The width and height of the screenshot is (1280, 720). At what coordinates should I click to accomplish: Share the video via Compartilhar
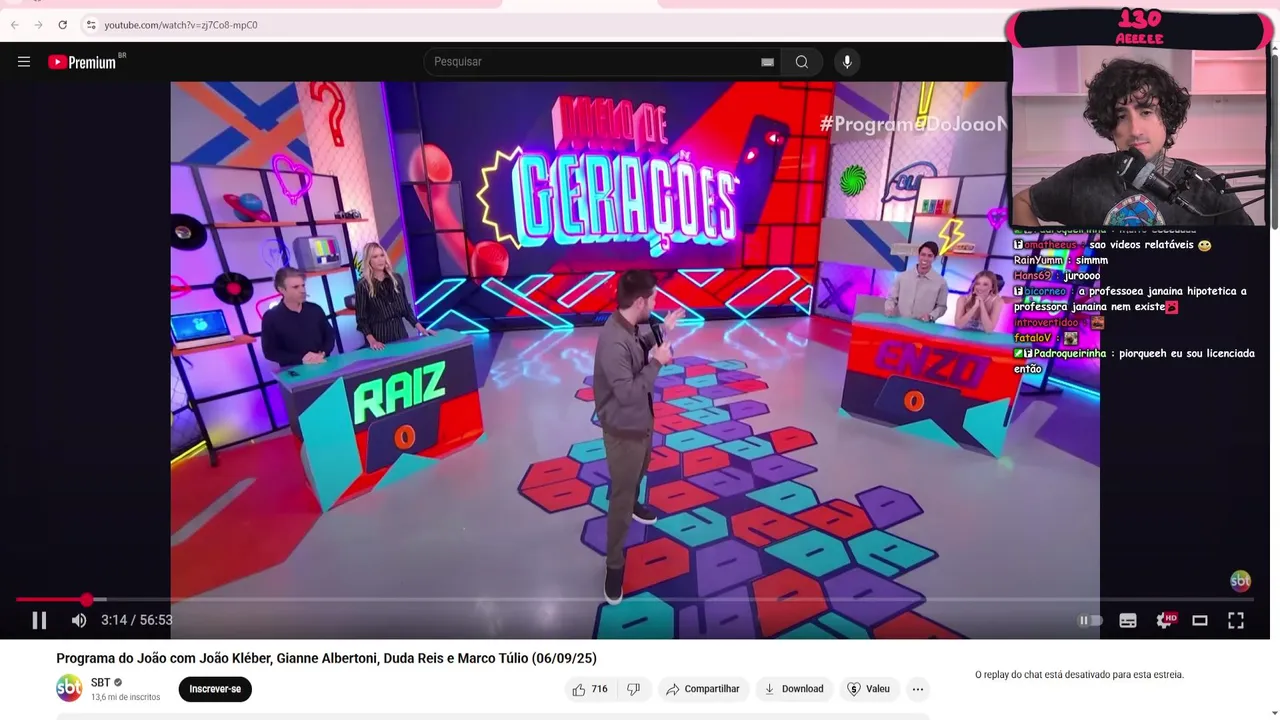(703, 689)
